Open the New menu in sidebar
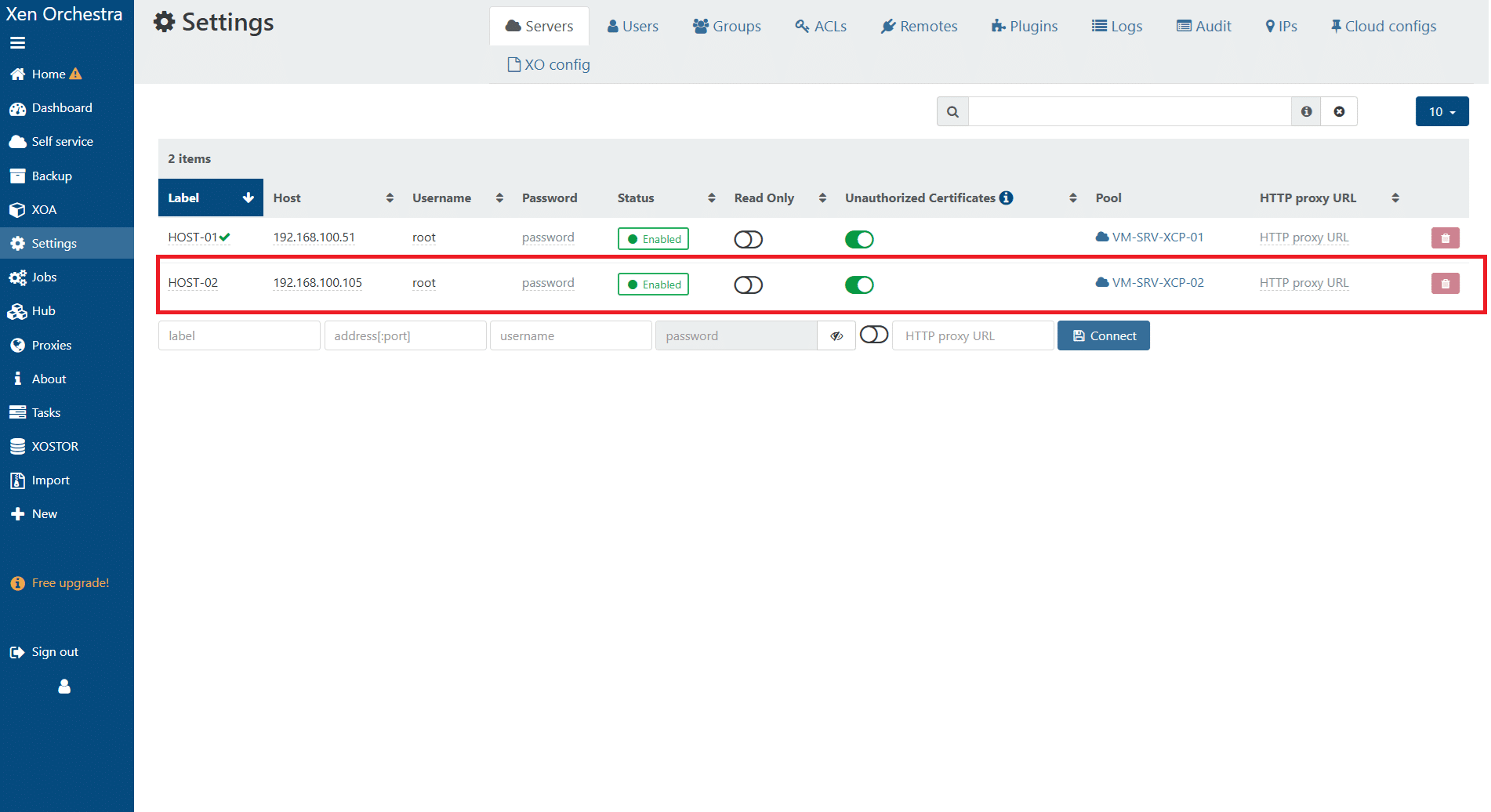 [34, 513]
